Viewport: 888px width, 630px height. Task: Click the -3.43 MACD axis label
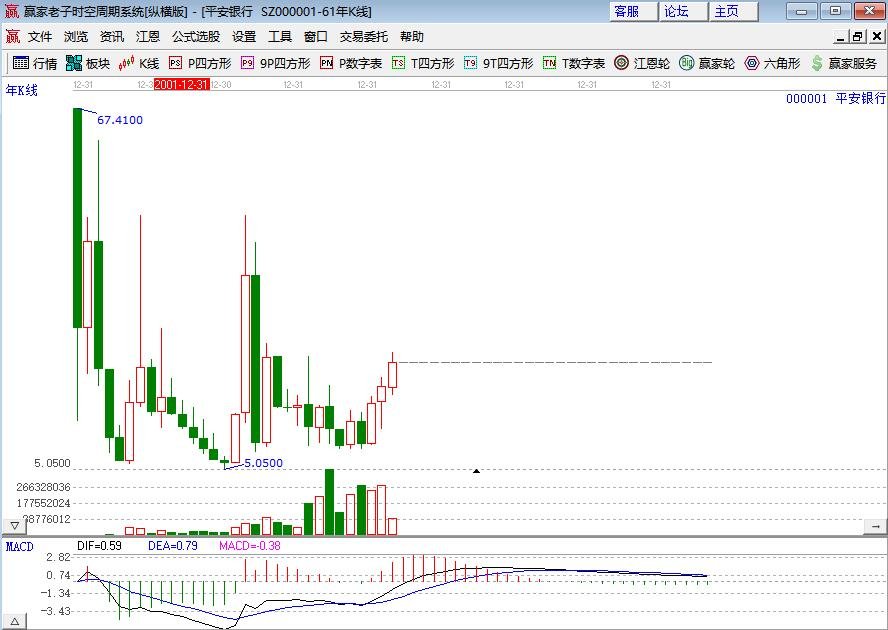pyautogui.click(x=56, y=611)
